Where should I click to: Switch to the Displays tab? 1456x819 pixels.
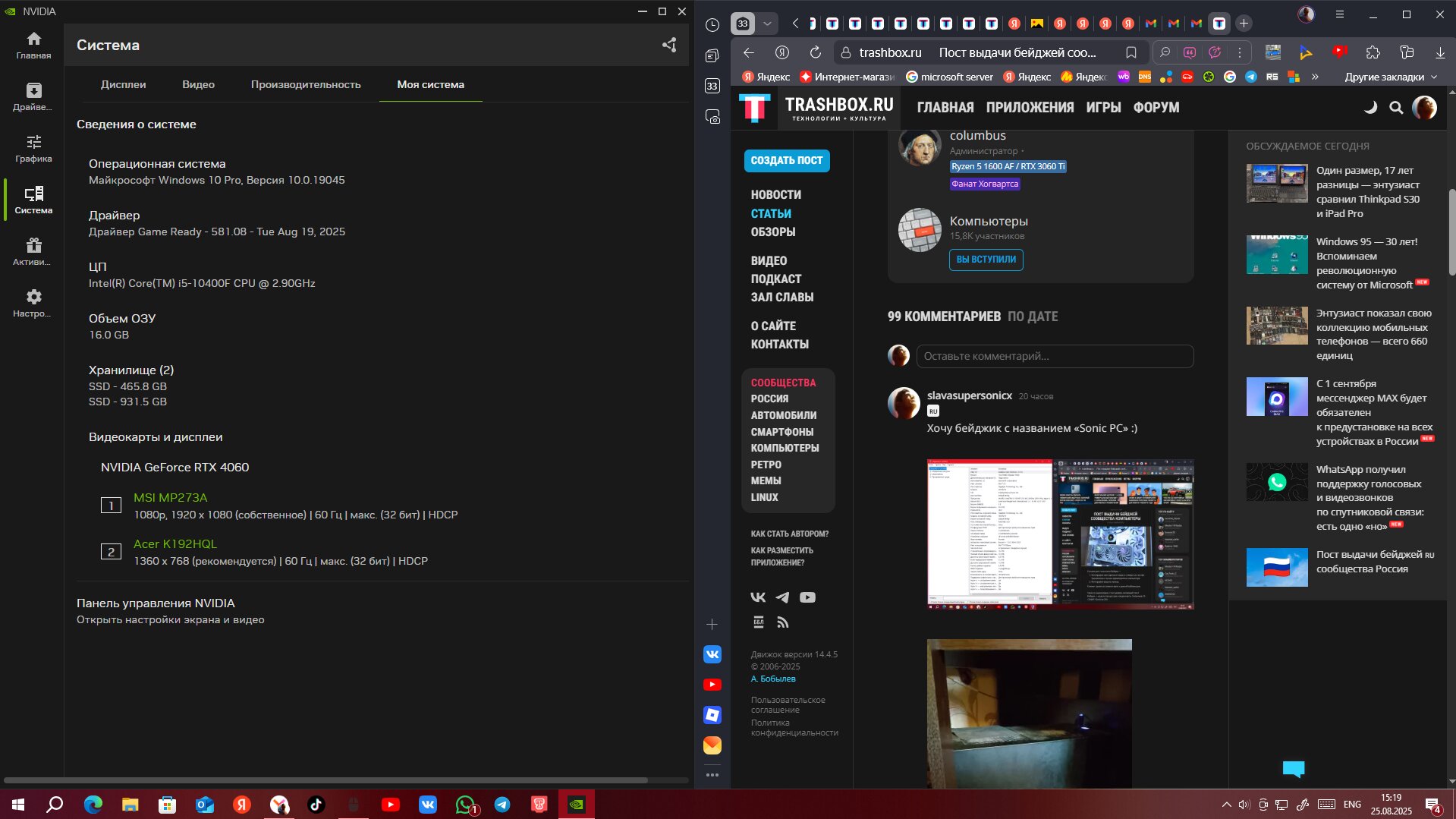pos(123,84)
